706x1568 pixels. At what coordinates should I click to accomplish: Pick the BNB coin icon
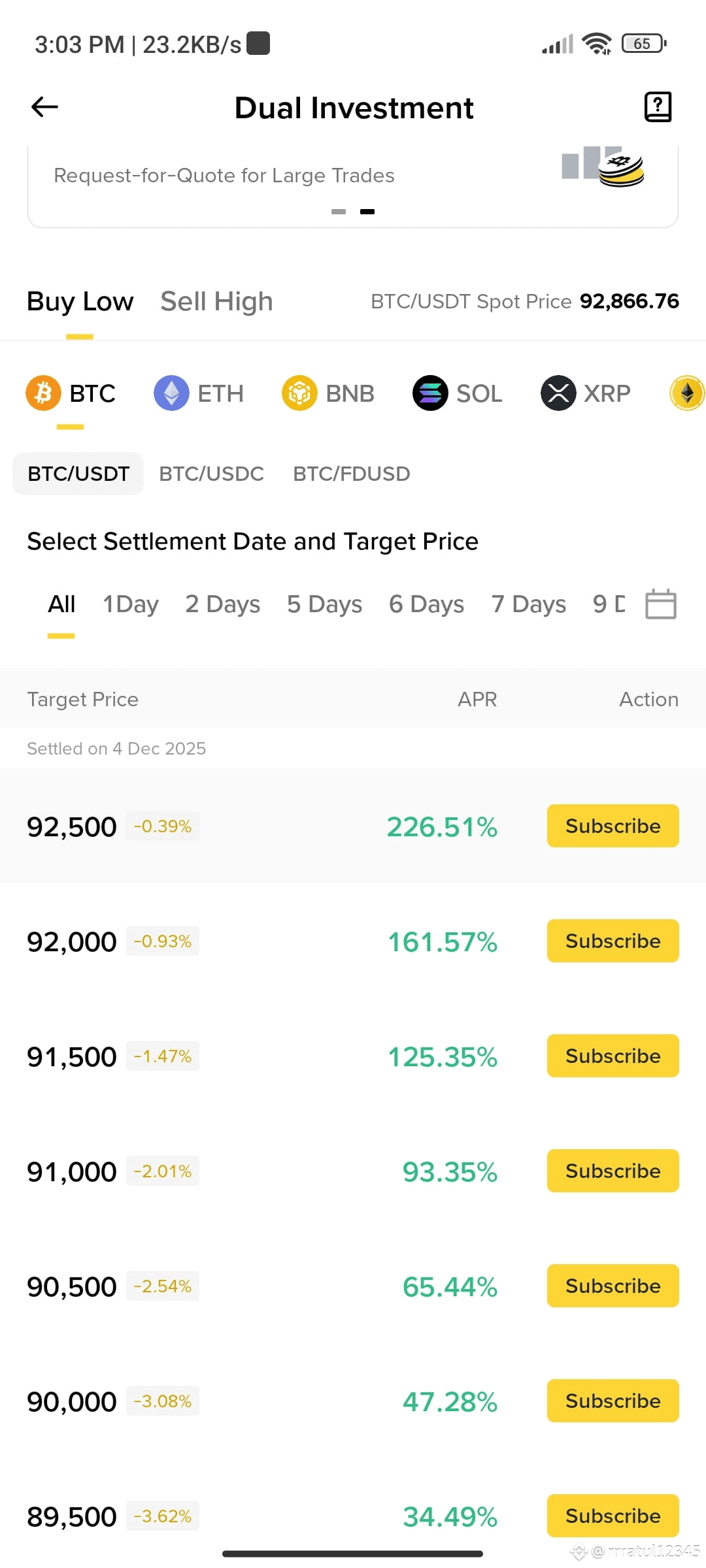click(299, 393)
